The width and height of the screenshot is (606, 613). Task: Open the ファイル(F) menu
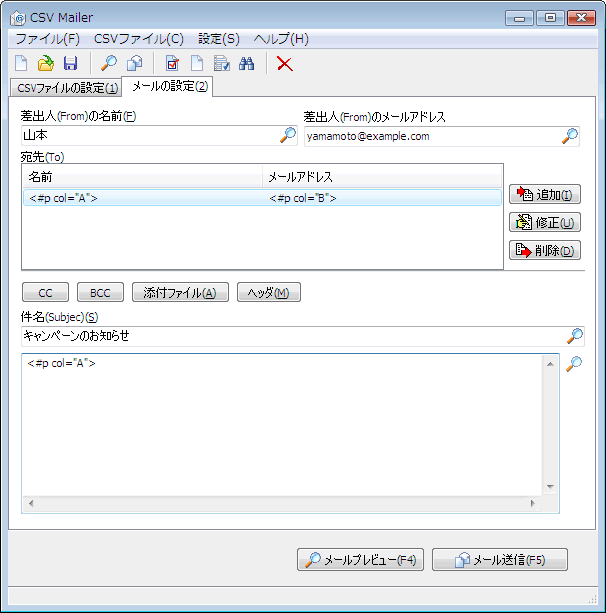pos(47,39)
